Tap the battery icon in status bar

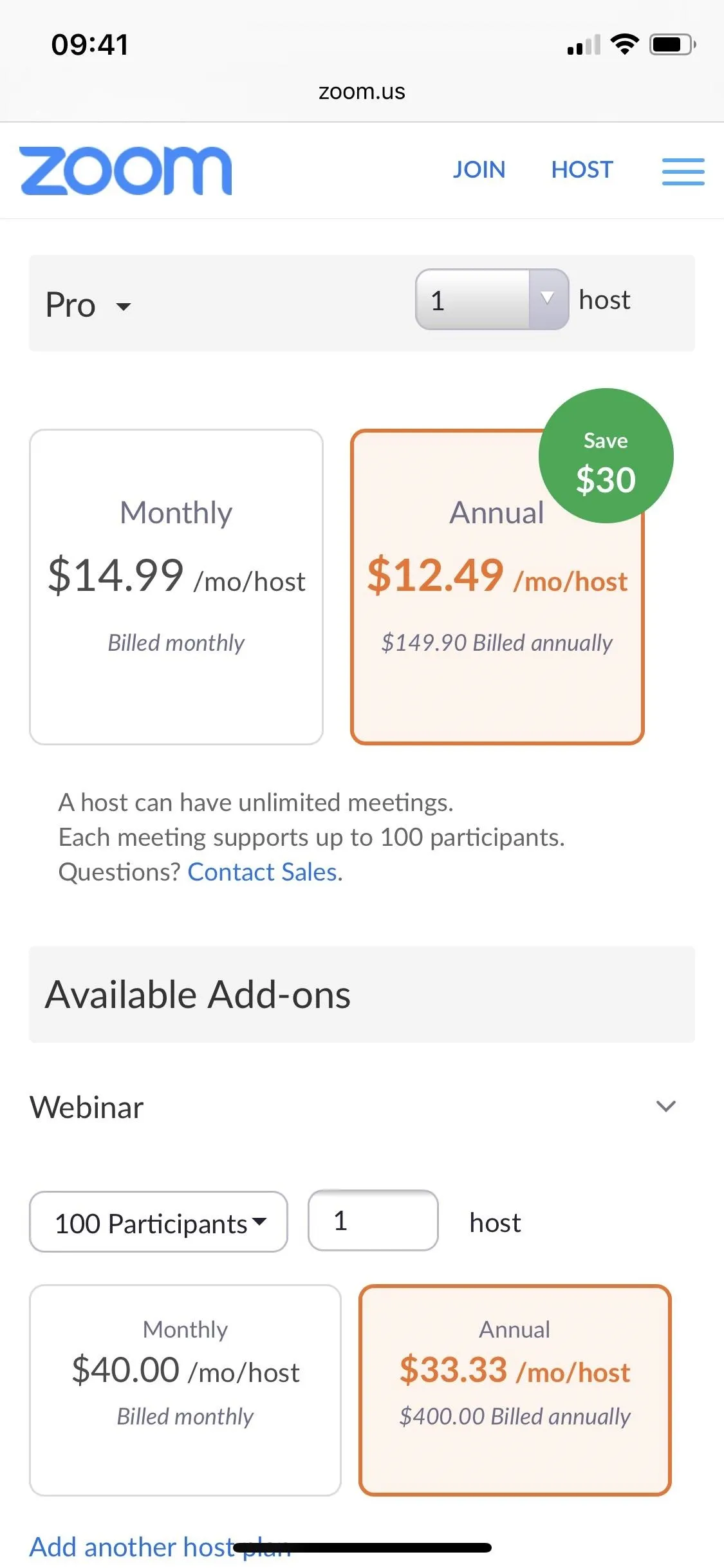coord(673,44)
